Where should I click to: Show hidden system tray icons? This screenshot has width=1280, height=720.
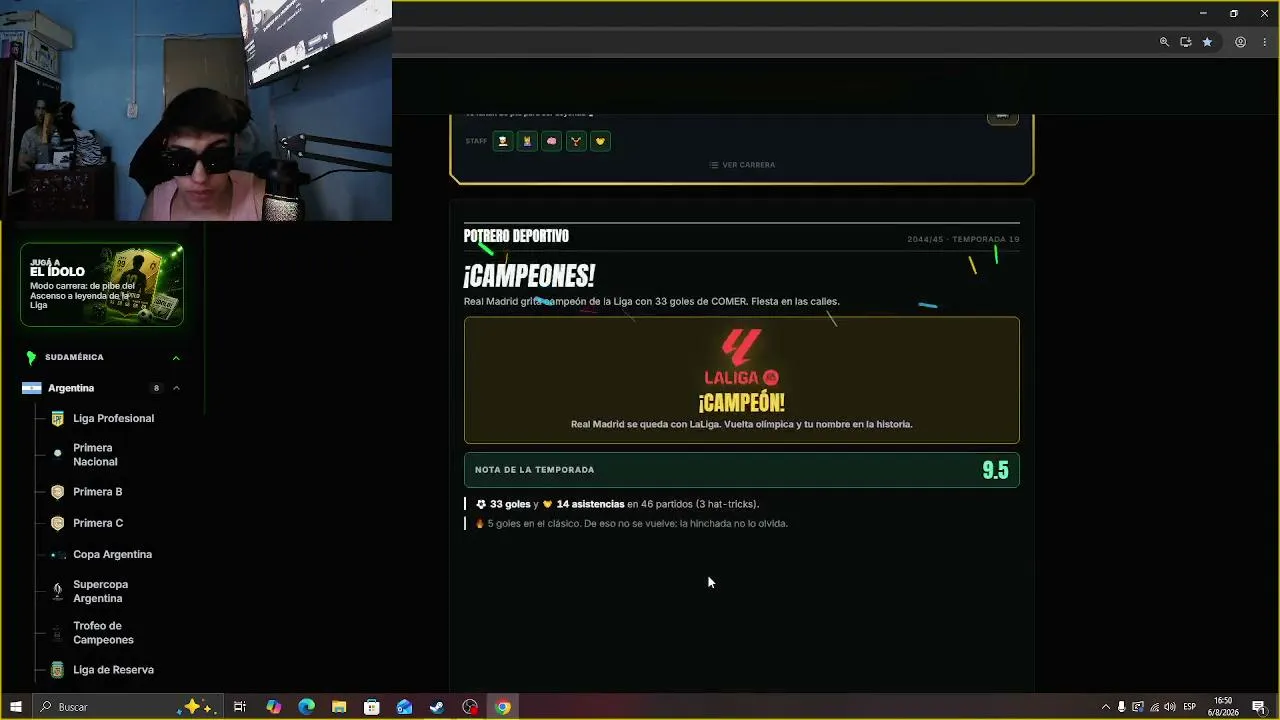[x=1106, y=707]
